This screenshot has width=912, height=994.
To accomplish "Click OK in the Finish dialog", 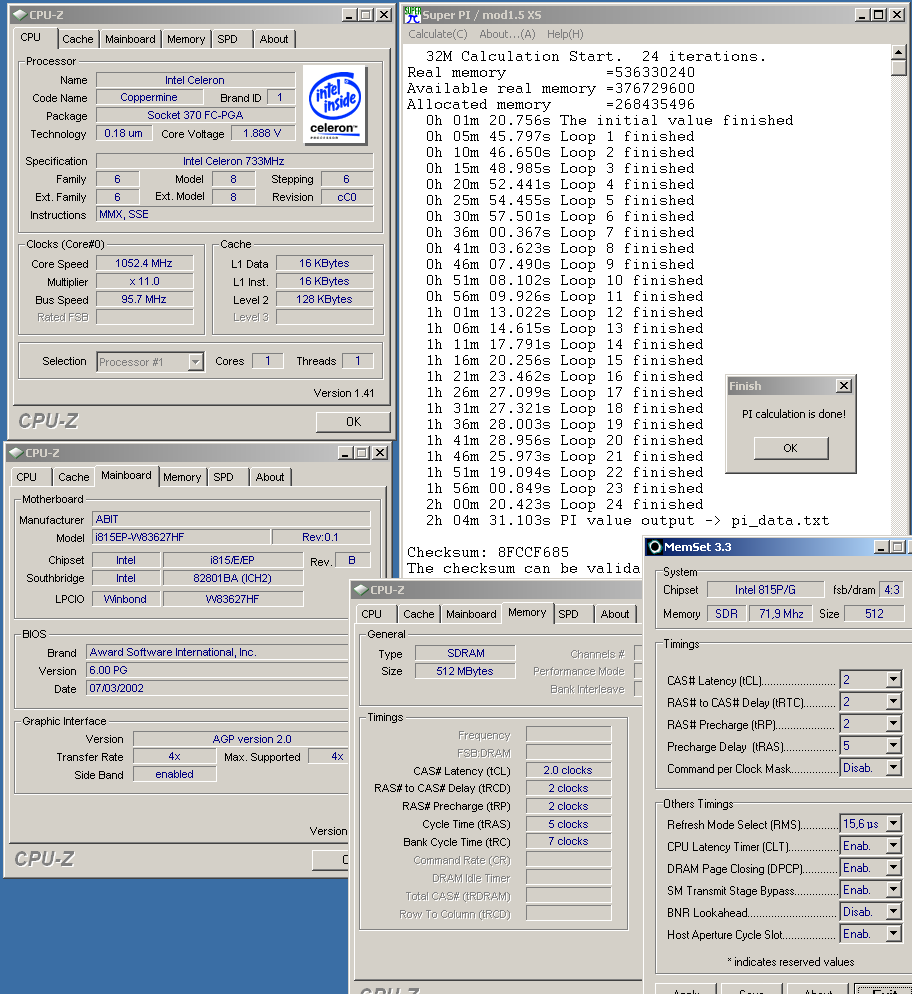I will click(791, 448).
